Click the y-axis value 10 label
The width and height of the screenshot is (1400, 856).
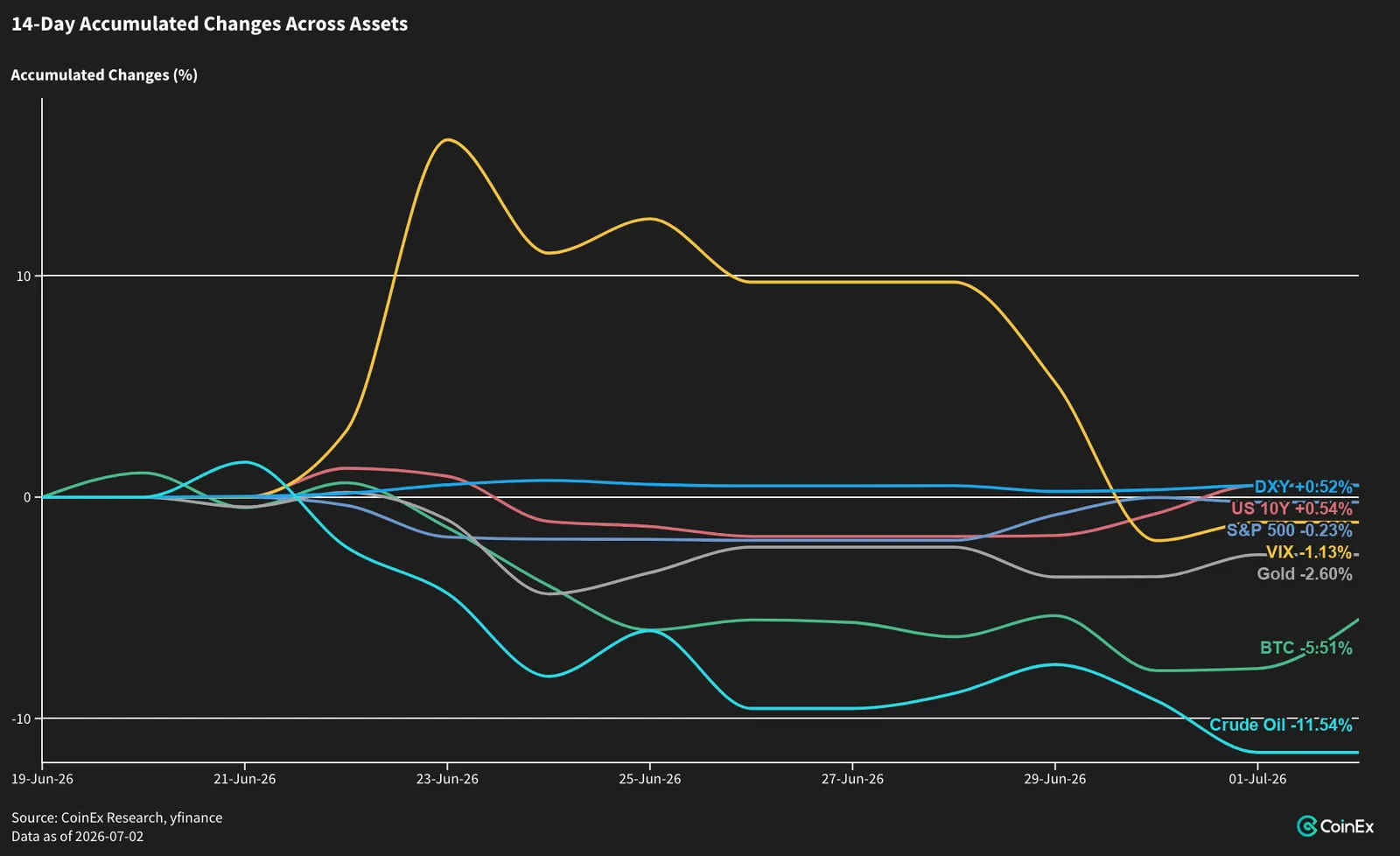pyautogui.click(x=24, y=277)
